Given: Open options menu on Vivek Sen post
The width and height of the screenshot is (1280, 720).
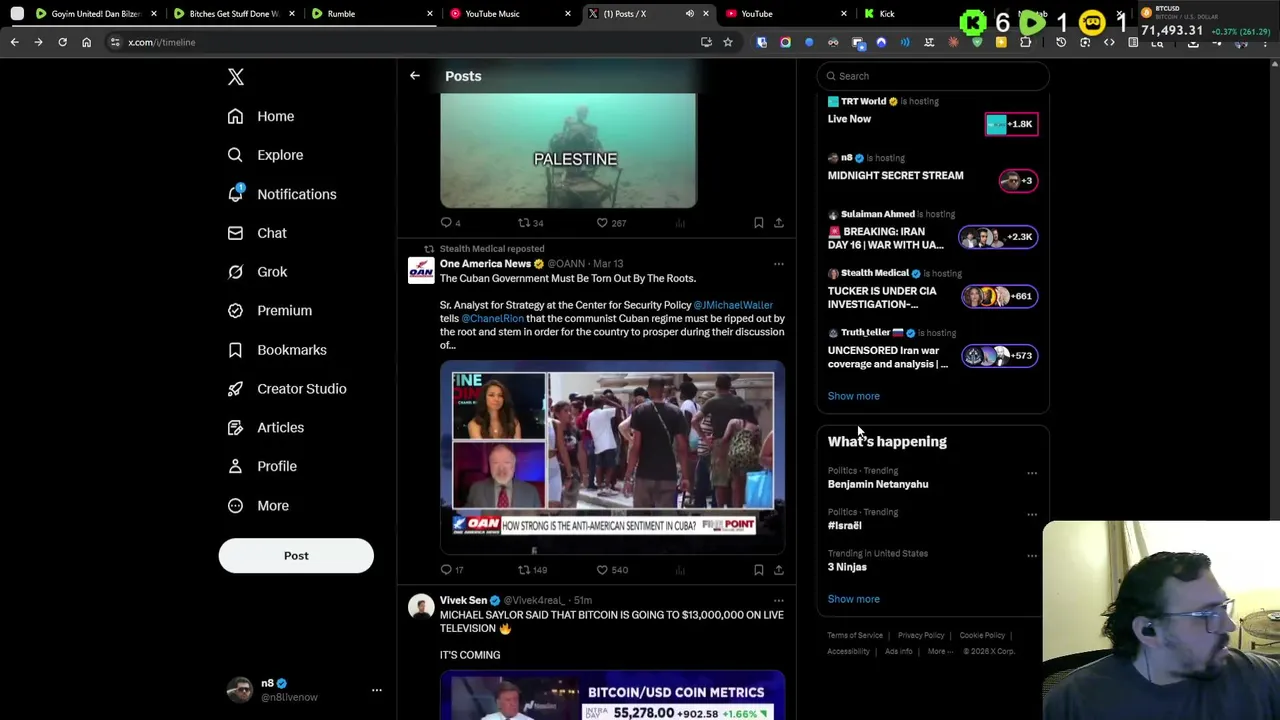Looking at the screenshot, I should 779,601.
